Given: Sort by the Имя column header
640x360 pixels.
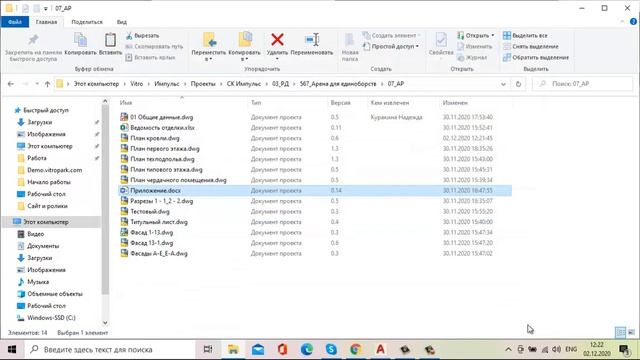Looking at the screenshot, I should point(126,103).
